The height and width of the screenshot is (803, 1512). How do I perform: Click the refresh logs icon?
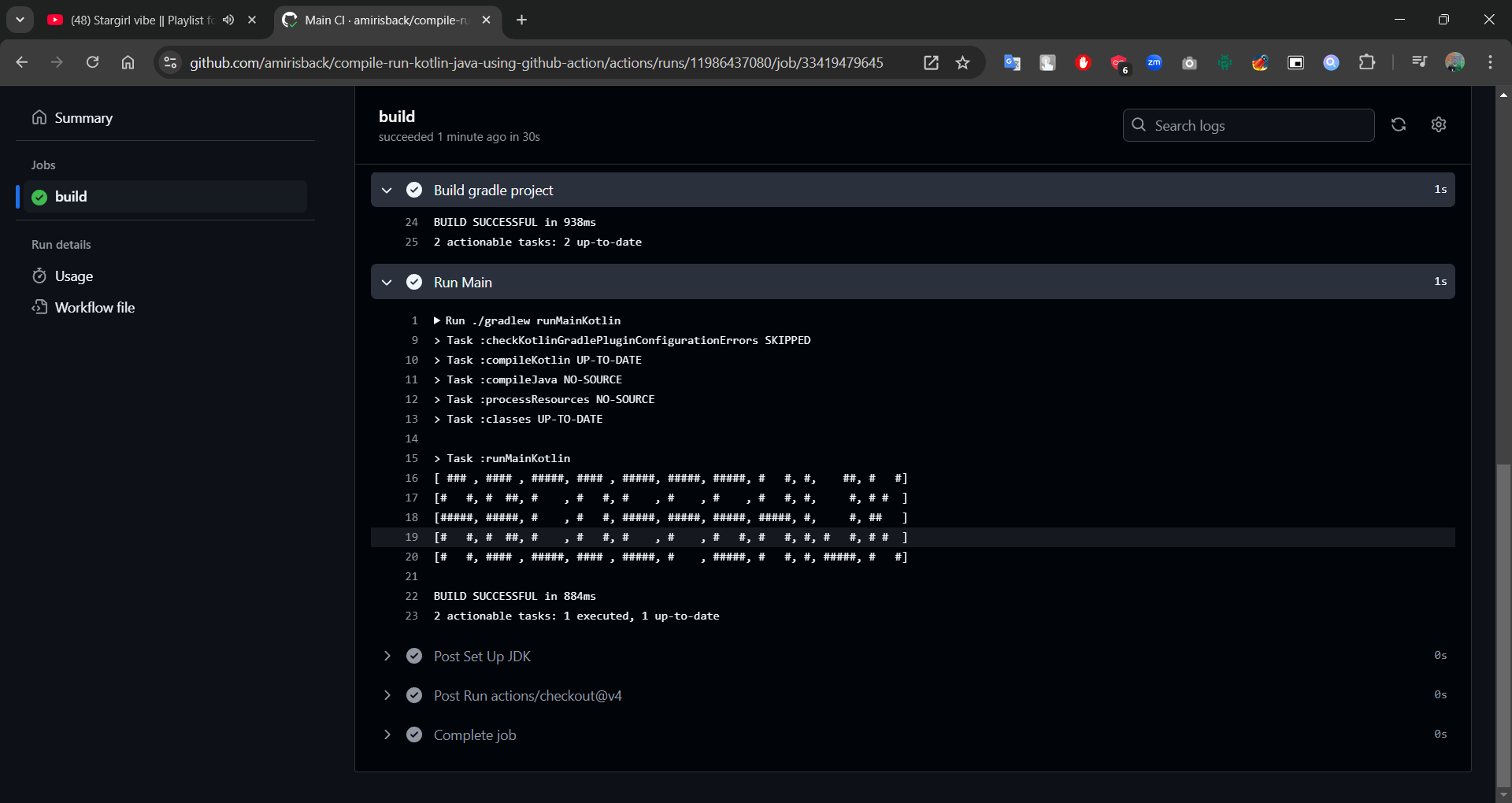point(1399,125)
